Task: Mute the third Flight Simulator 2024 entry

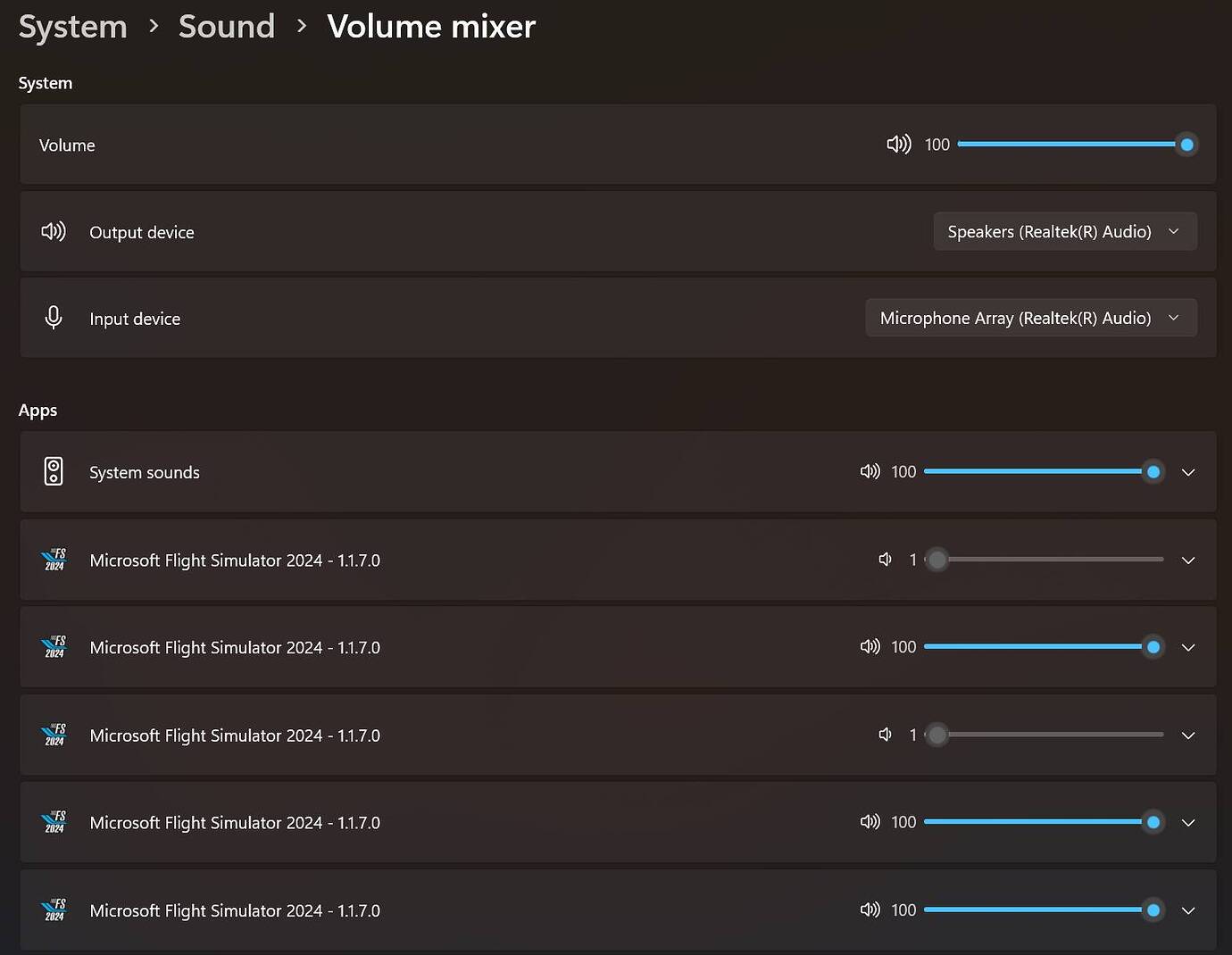Action: (x=886, y=735)
